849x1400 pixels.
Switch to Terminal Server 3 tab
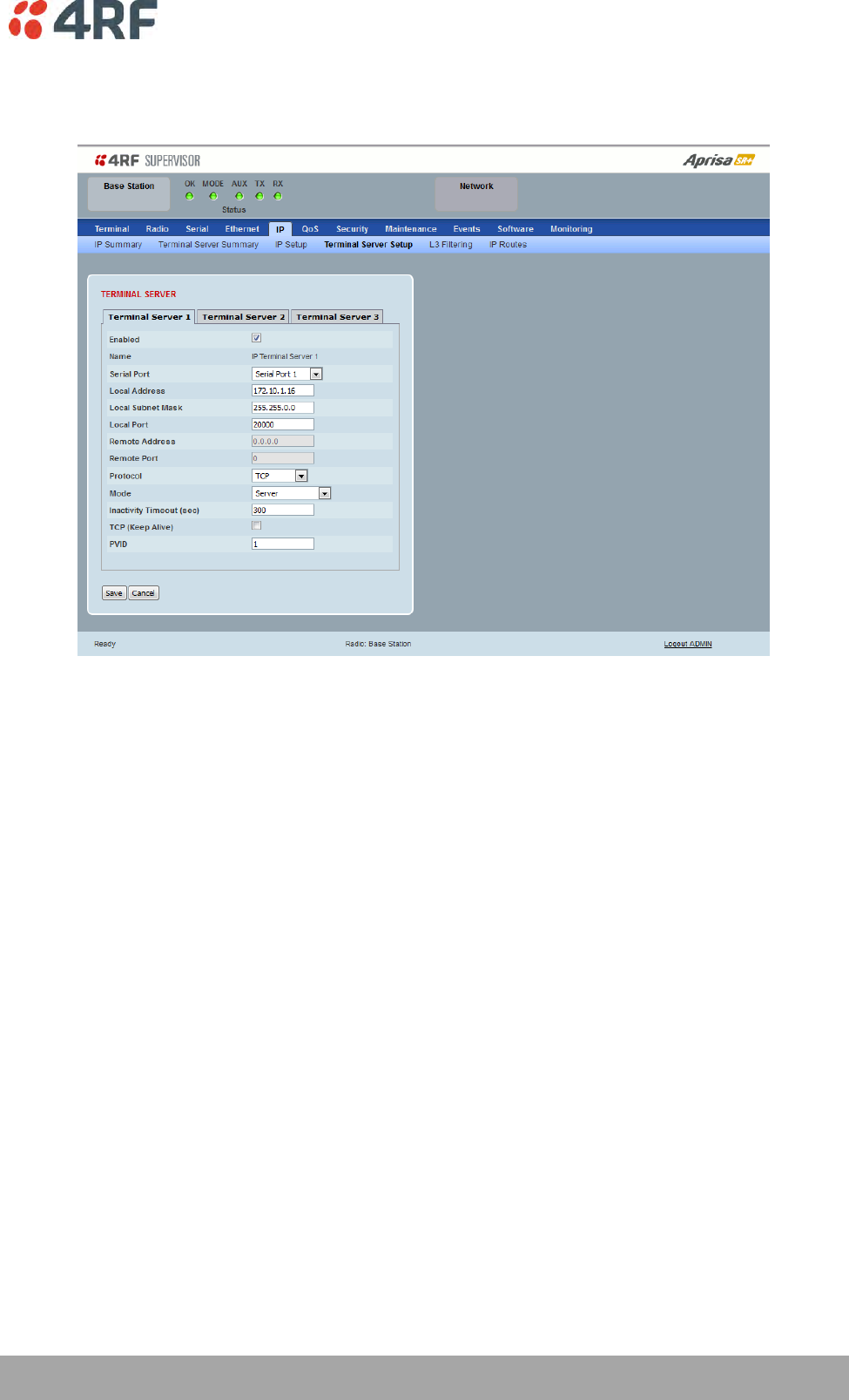click(337, 317)
